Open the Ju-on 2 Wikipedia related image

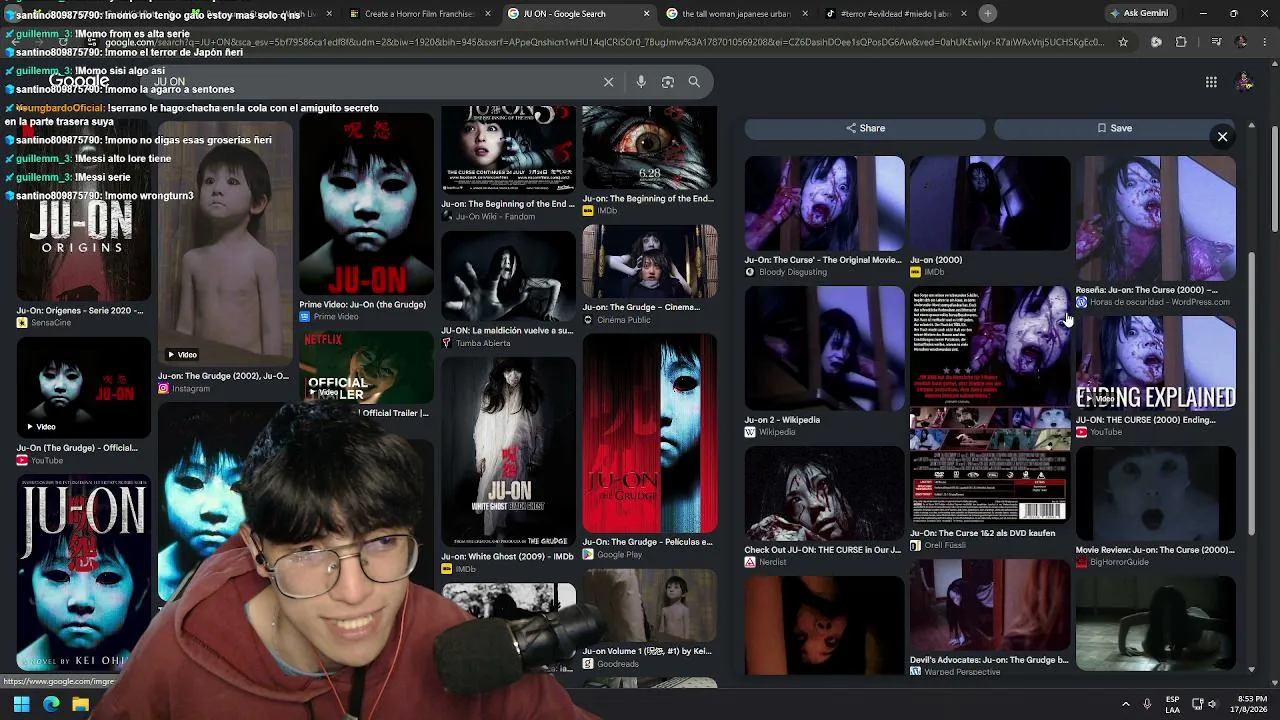pyautogui.click(x=824, y=348)
